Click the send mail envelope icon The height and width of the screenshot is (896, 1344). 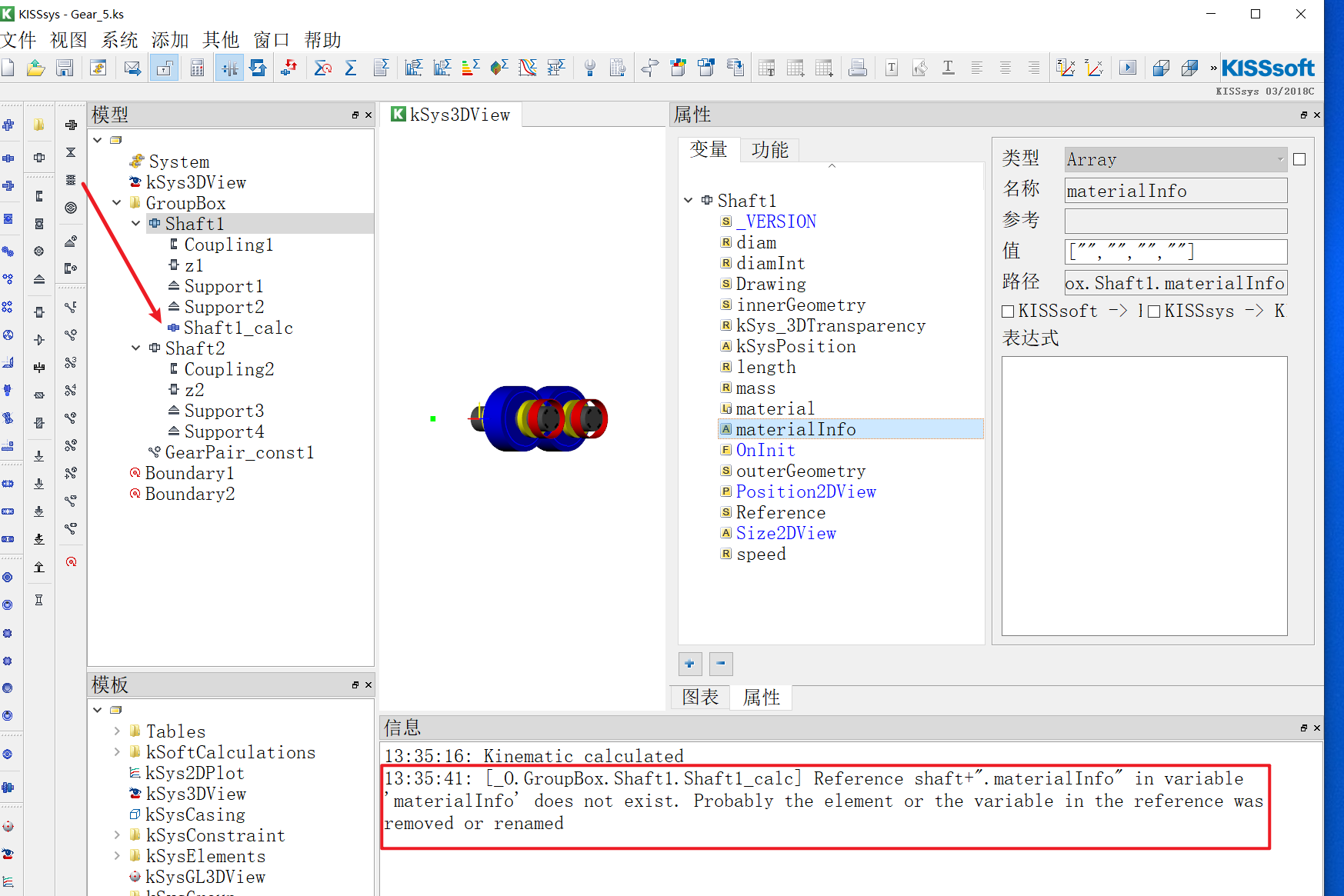point(132,68)
